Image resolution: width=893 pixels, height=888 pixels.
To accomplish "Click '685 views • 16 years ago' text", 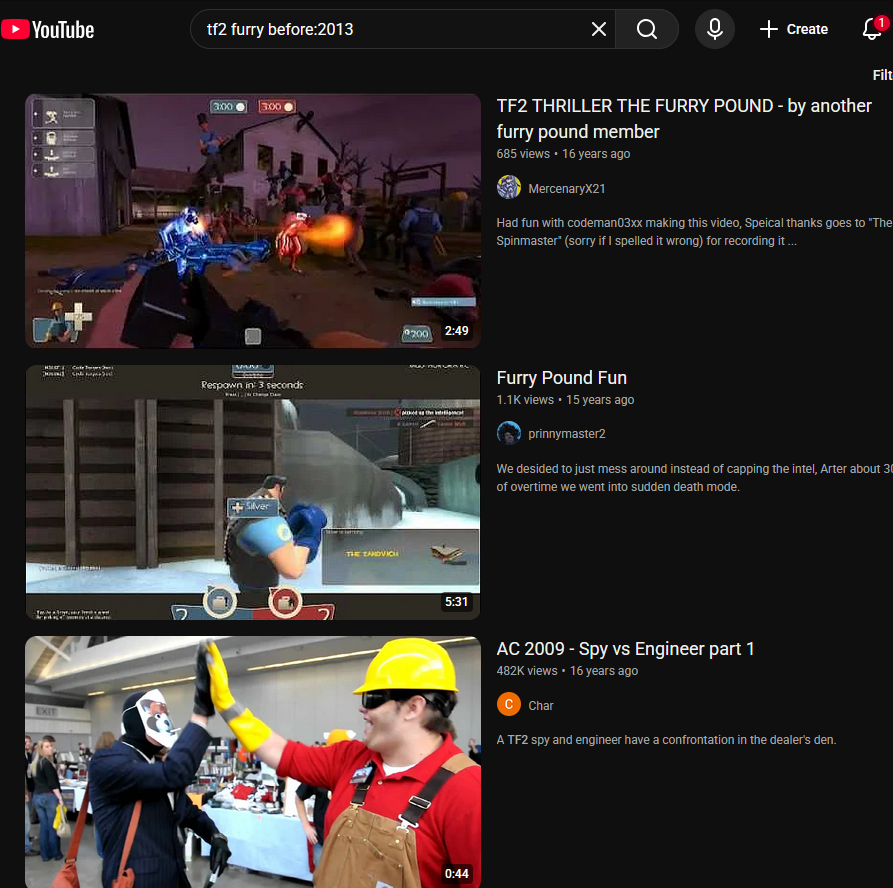I will 563,154.
